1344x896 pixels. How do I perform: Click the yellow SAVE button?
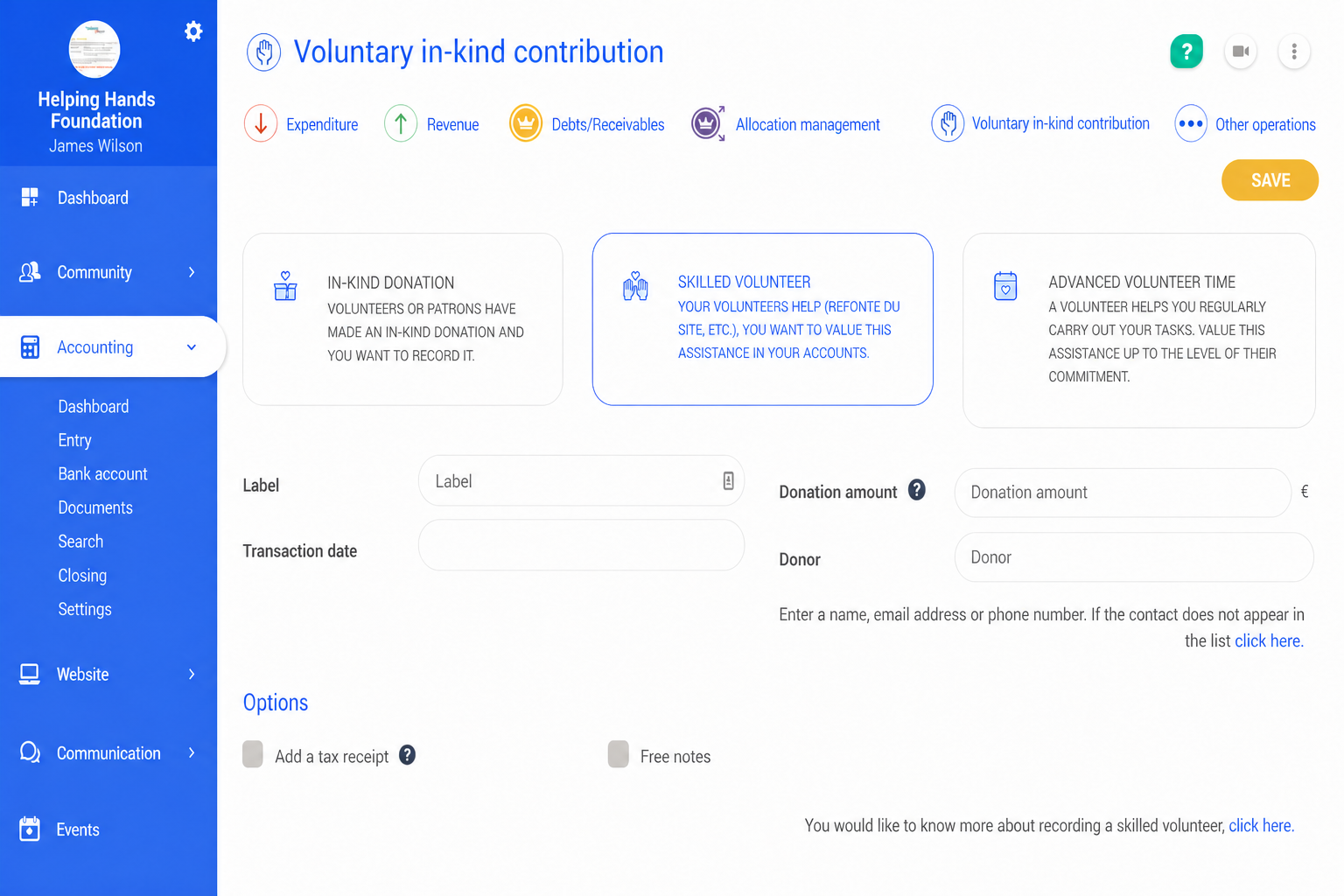[x=1270, y=180]
